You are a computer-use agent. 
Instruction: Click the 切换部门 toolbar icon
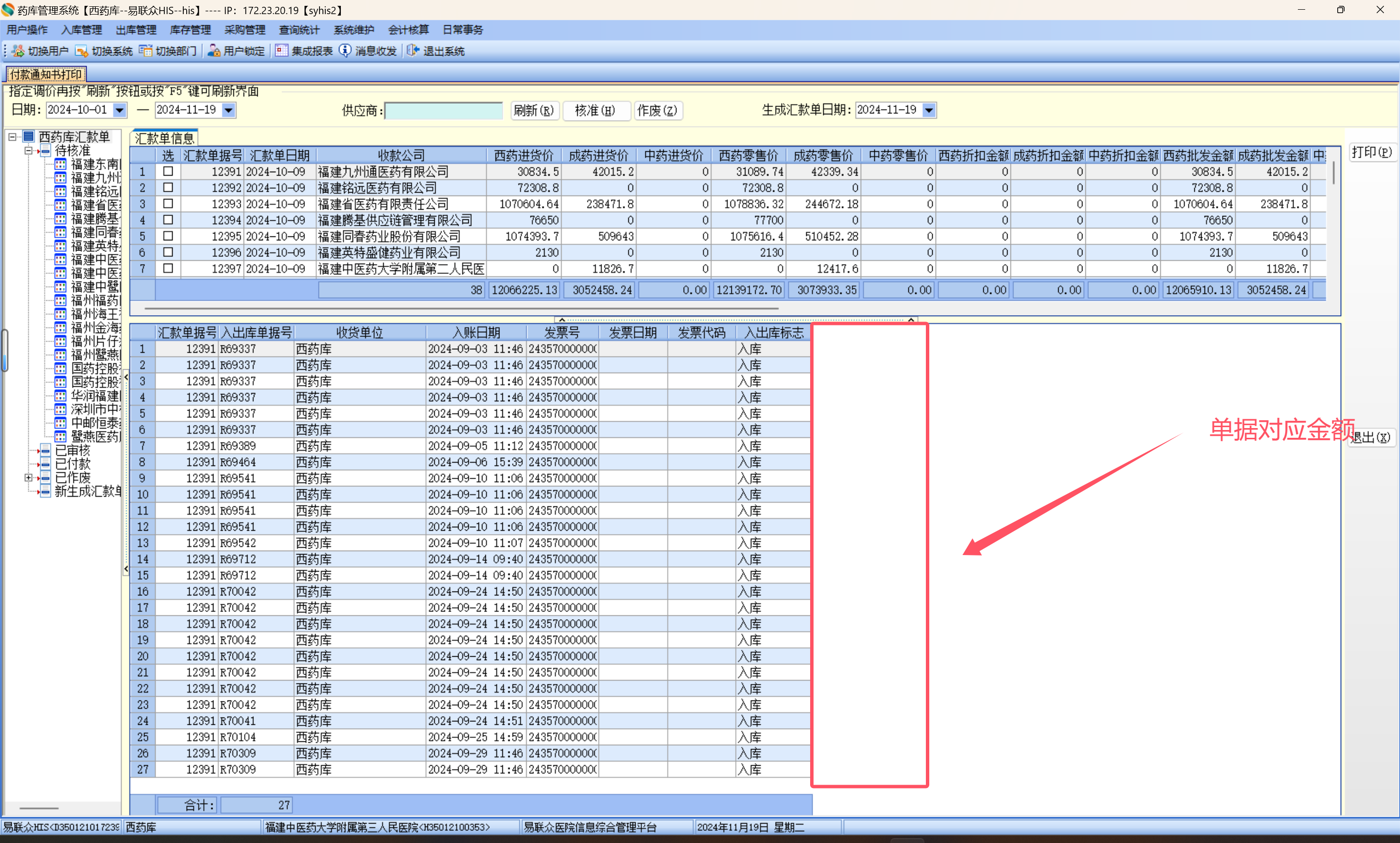[x=146, y=51]
